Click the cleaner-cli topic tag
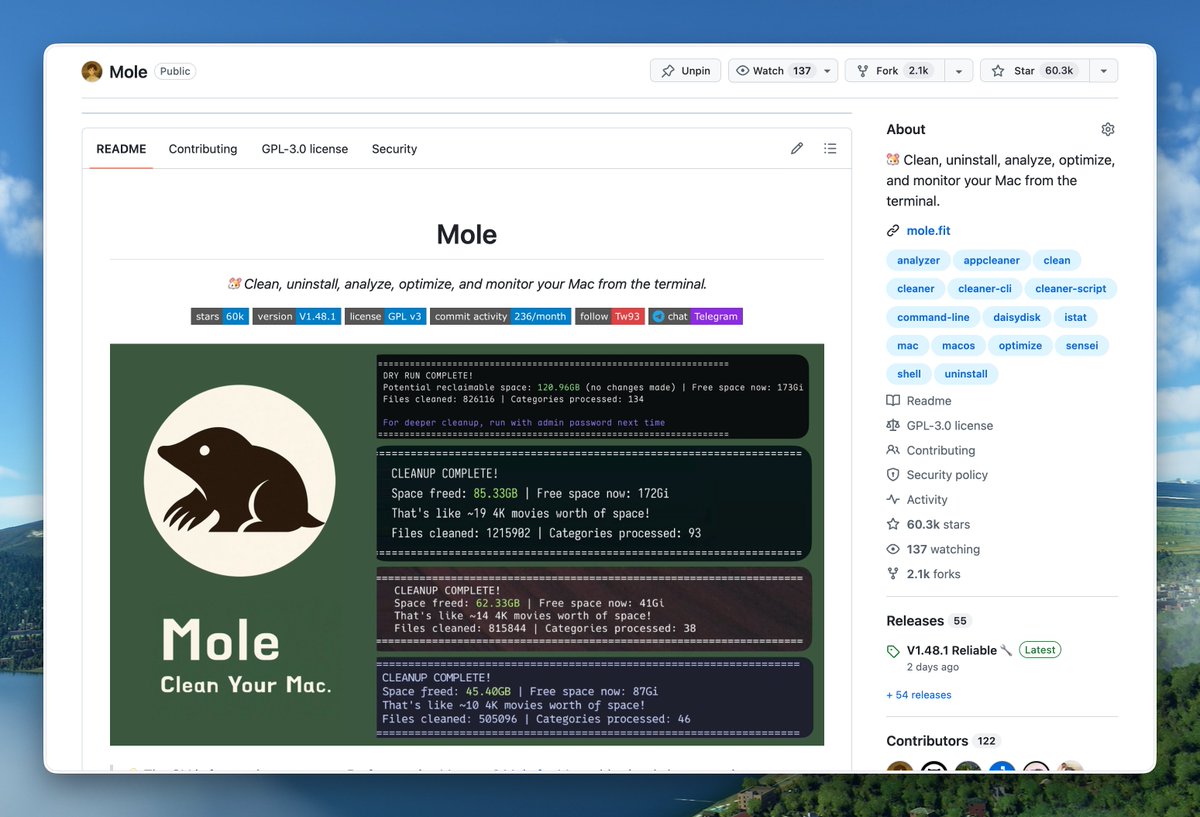Screen dimensions: 1200x817 [985, 288]
